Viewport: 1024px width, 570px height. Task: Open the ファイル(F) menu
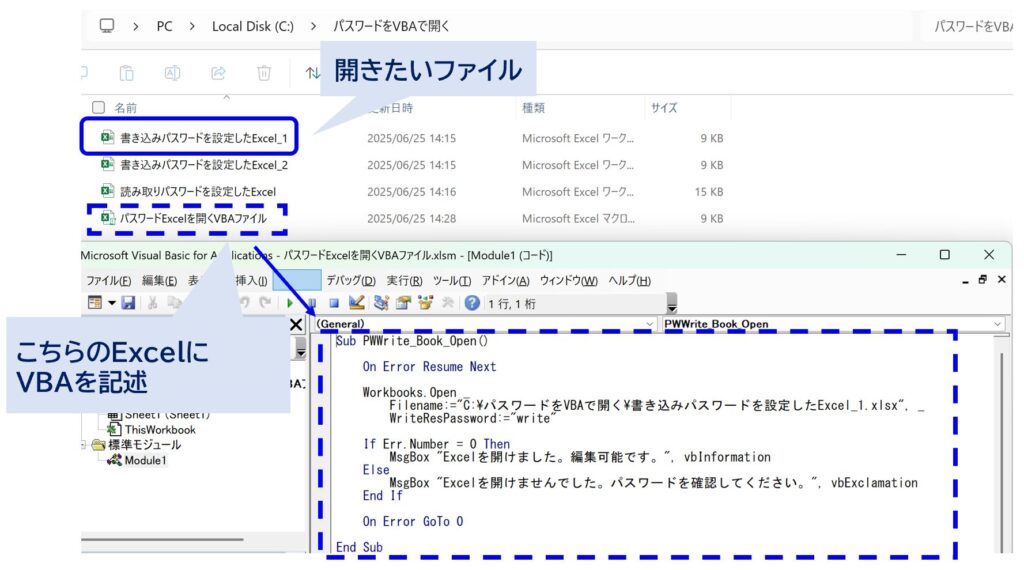coord(108,281)
